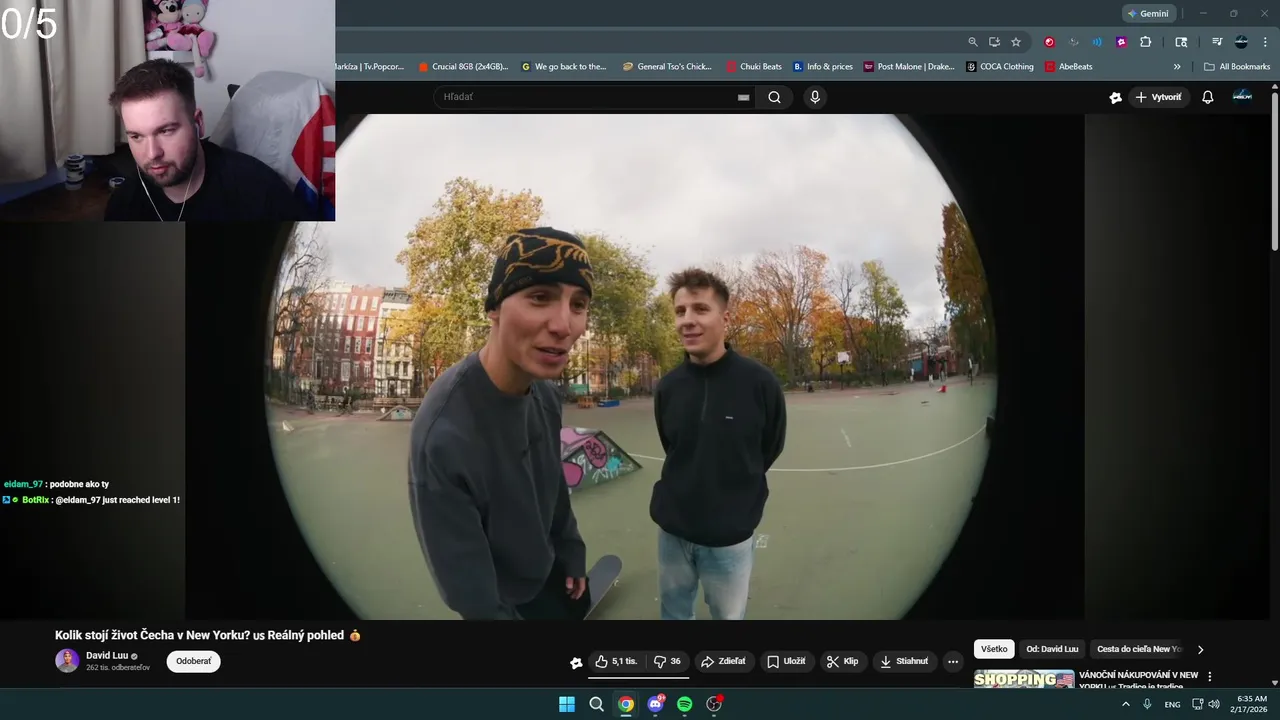The height and width of the screenshot is (720, 1280).
Task: Open the purple star extension icon
Action: coord(1121,42)
